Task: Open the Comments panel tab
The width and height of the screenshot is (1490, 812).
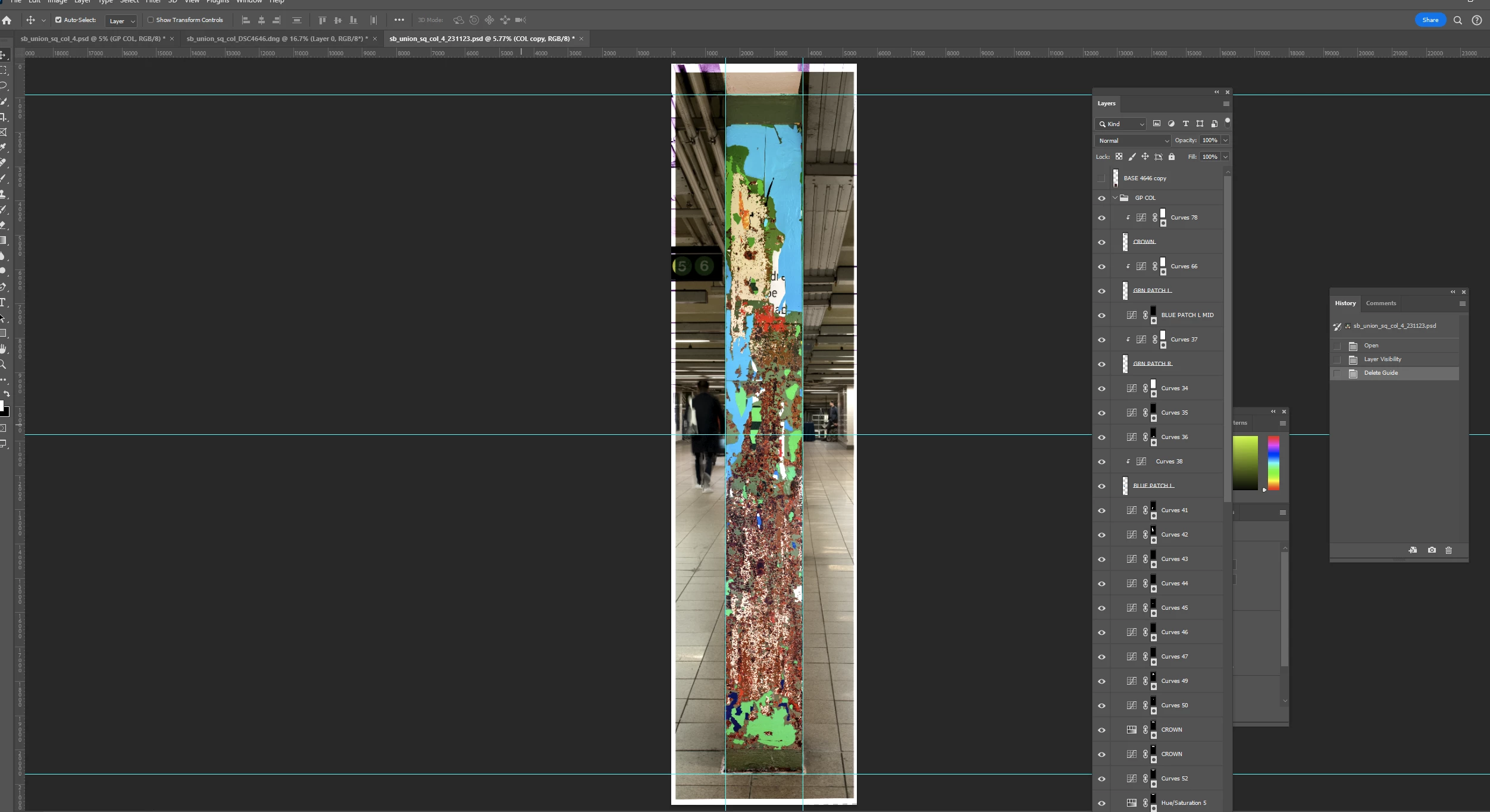Action: pos(1381,303)
